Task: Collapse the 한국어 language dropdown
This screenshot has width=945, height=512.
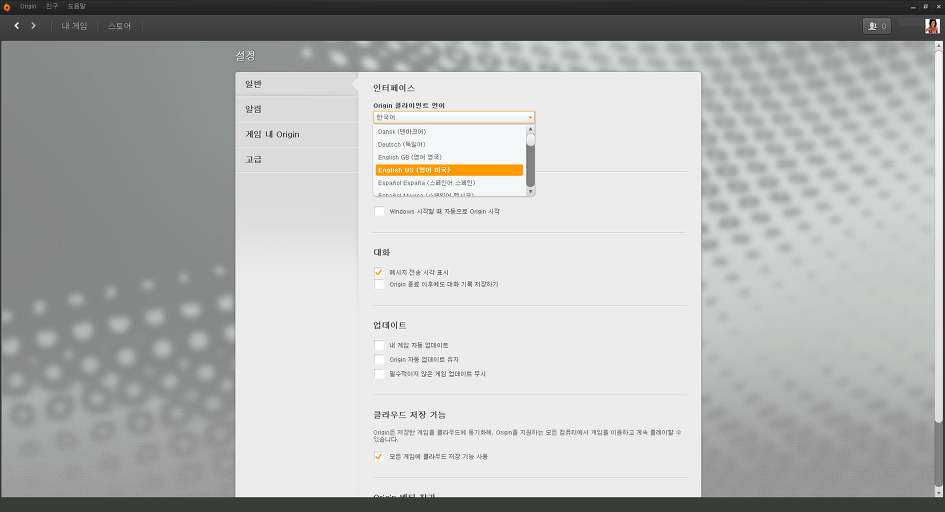Action: click(454, 117)
